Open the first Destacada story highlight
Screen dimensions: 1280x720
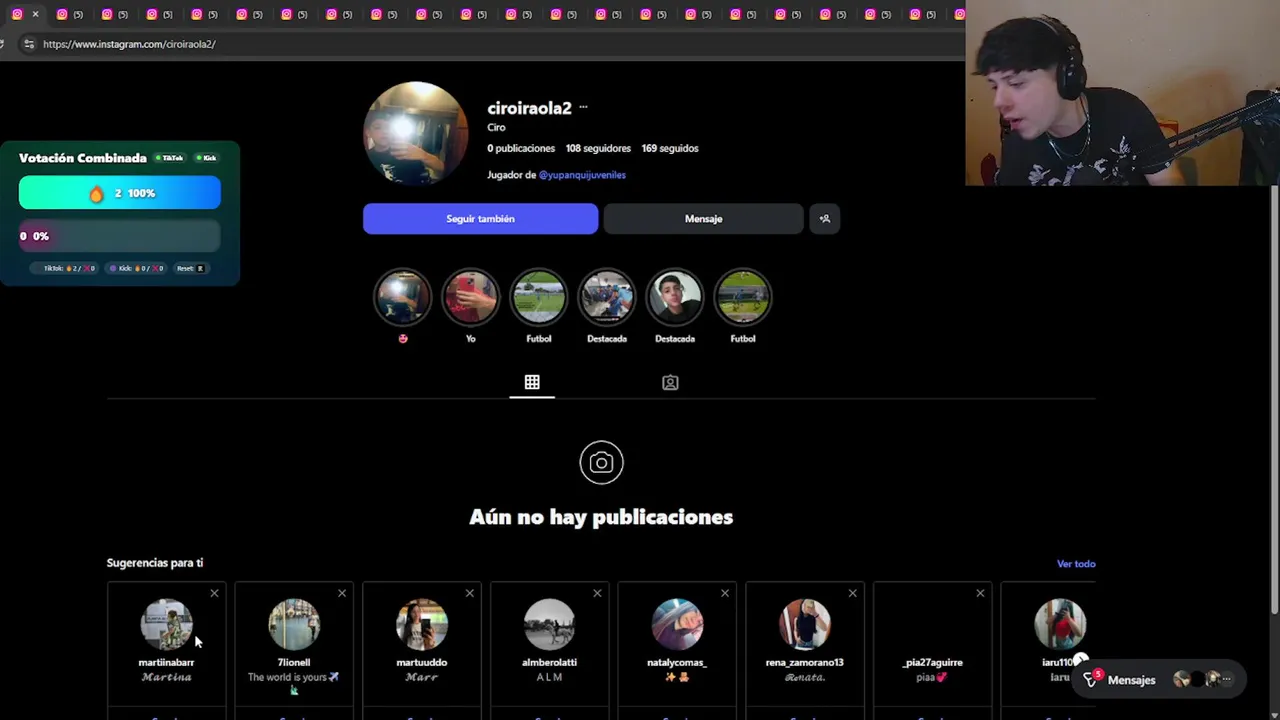[607, 298]
